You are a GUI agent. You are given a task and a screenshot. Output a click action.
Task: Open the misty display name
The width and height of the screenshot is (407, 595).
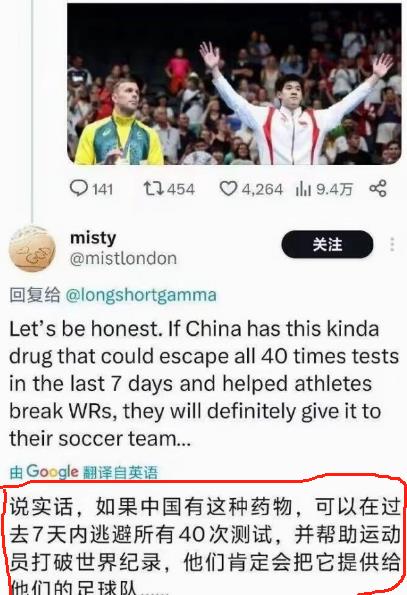click(93, 238)
